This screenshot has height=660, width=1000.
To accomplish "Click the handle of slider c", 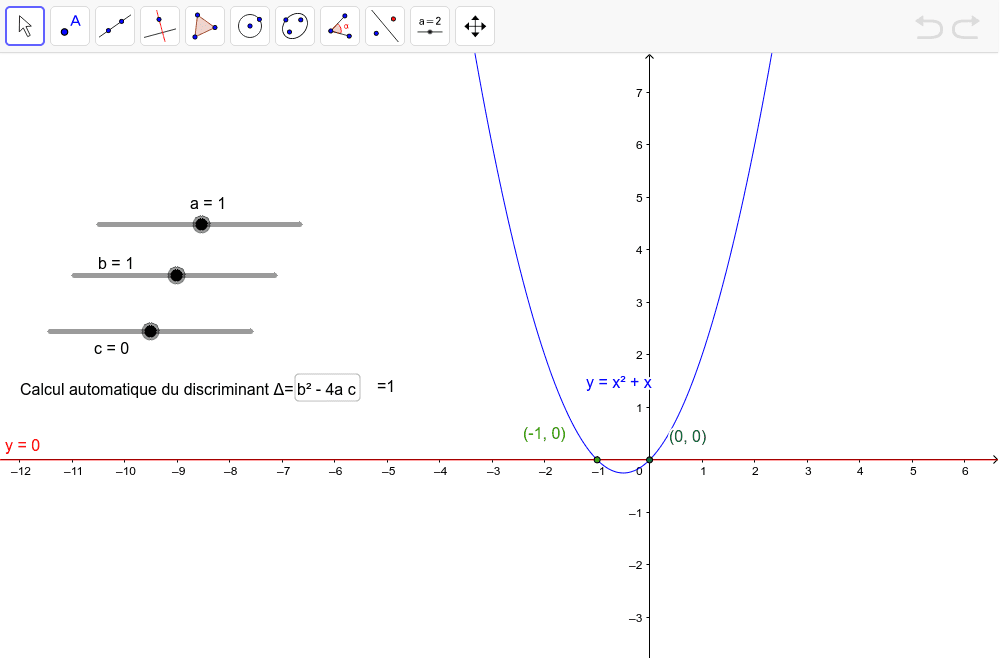I will (151, 331).
